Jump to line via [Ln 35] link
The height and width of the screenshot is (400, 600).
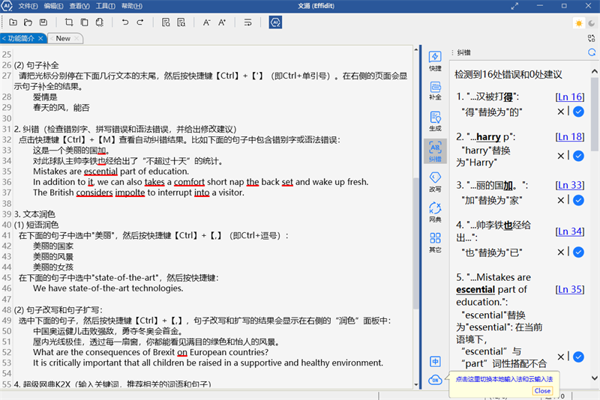tap(569, 288)
